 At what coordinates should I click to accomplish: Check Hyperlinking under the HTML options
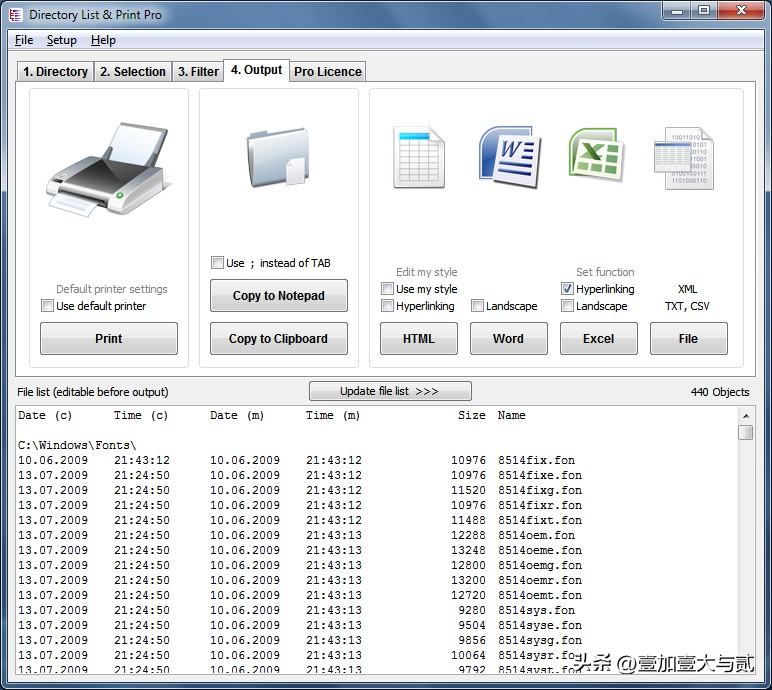pos(387,306)
